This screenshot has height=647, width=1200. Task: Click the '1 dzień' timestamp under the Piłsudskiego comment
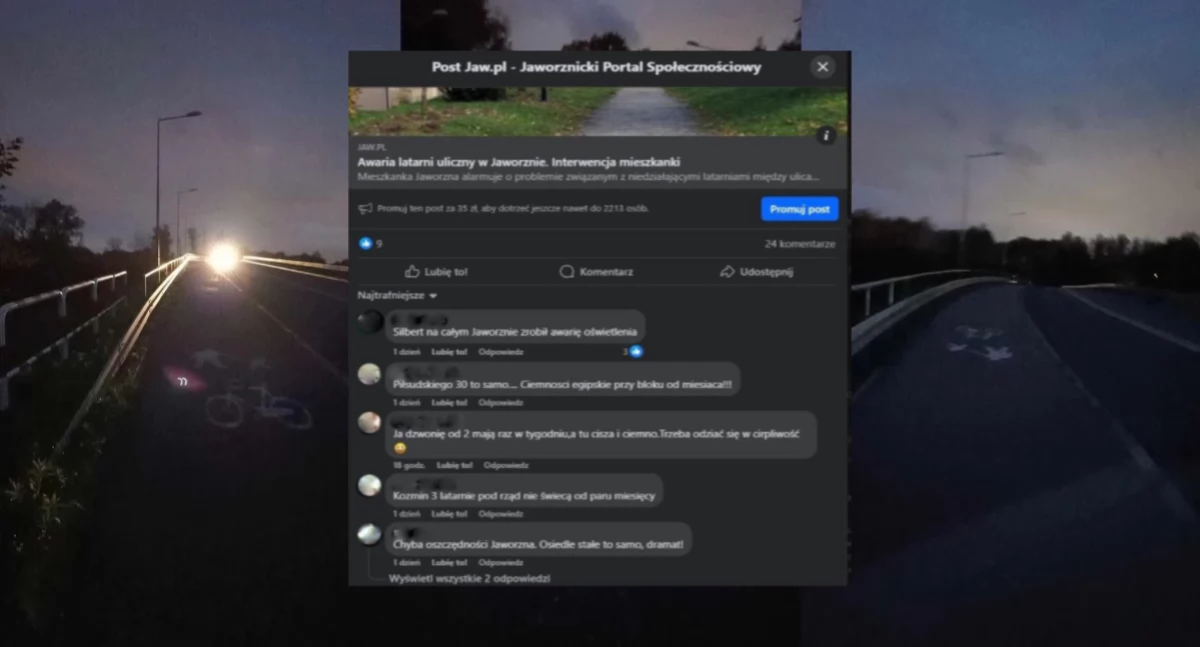(x=406, y=402)
